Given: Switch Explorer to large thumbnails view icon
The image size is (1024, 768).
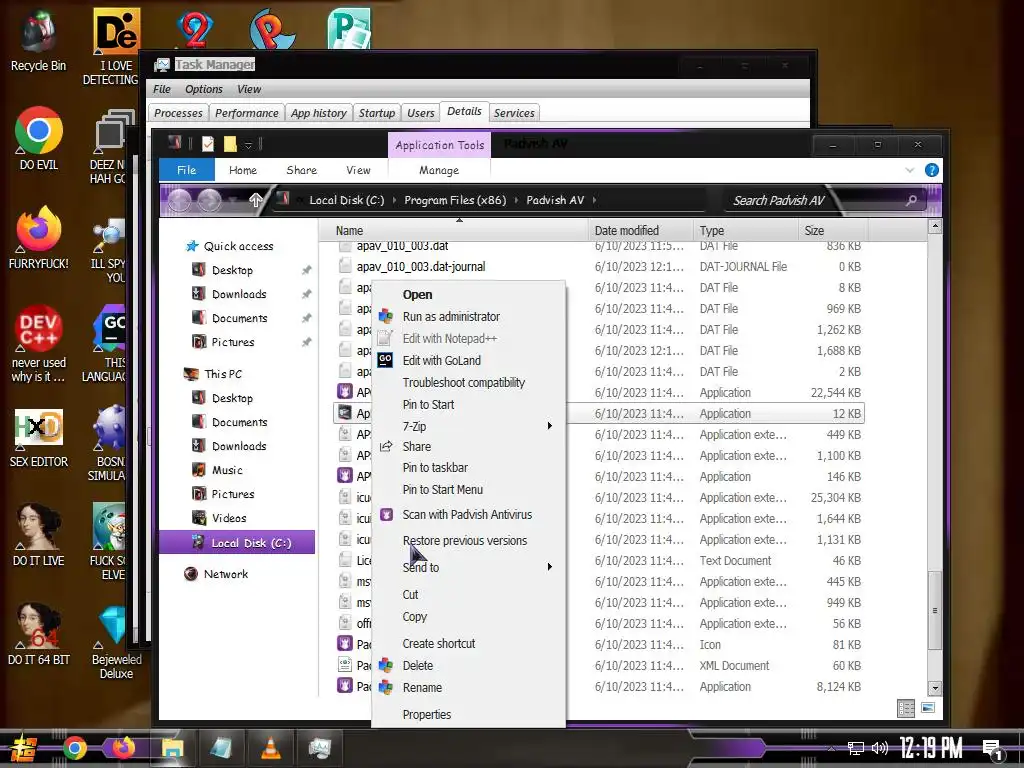Looking at the screenshot, I should click(928, 709).
